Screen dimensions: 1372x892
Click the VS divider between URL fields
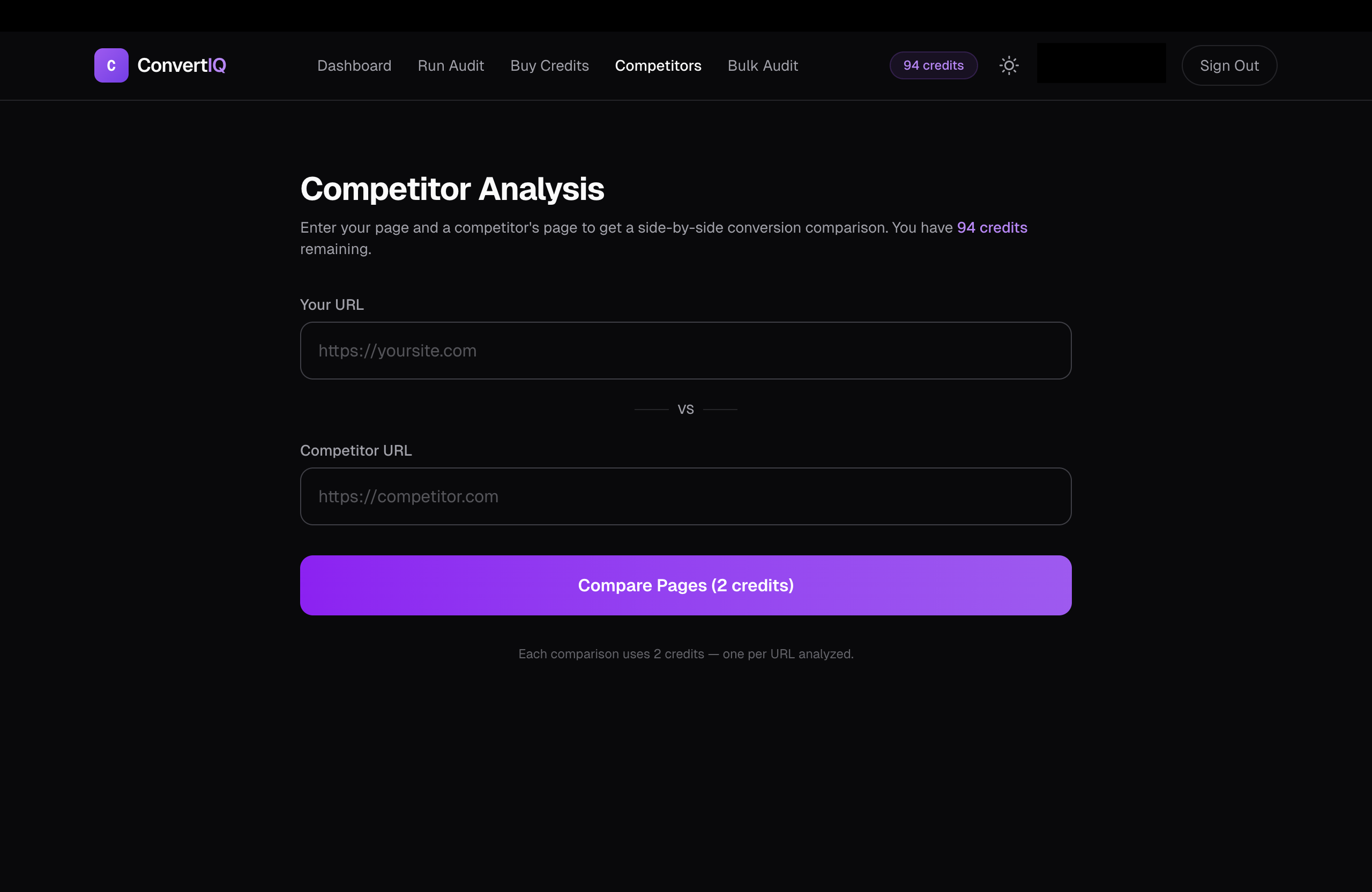[685, 409]
